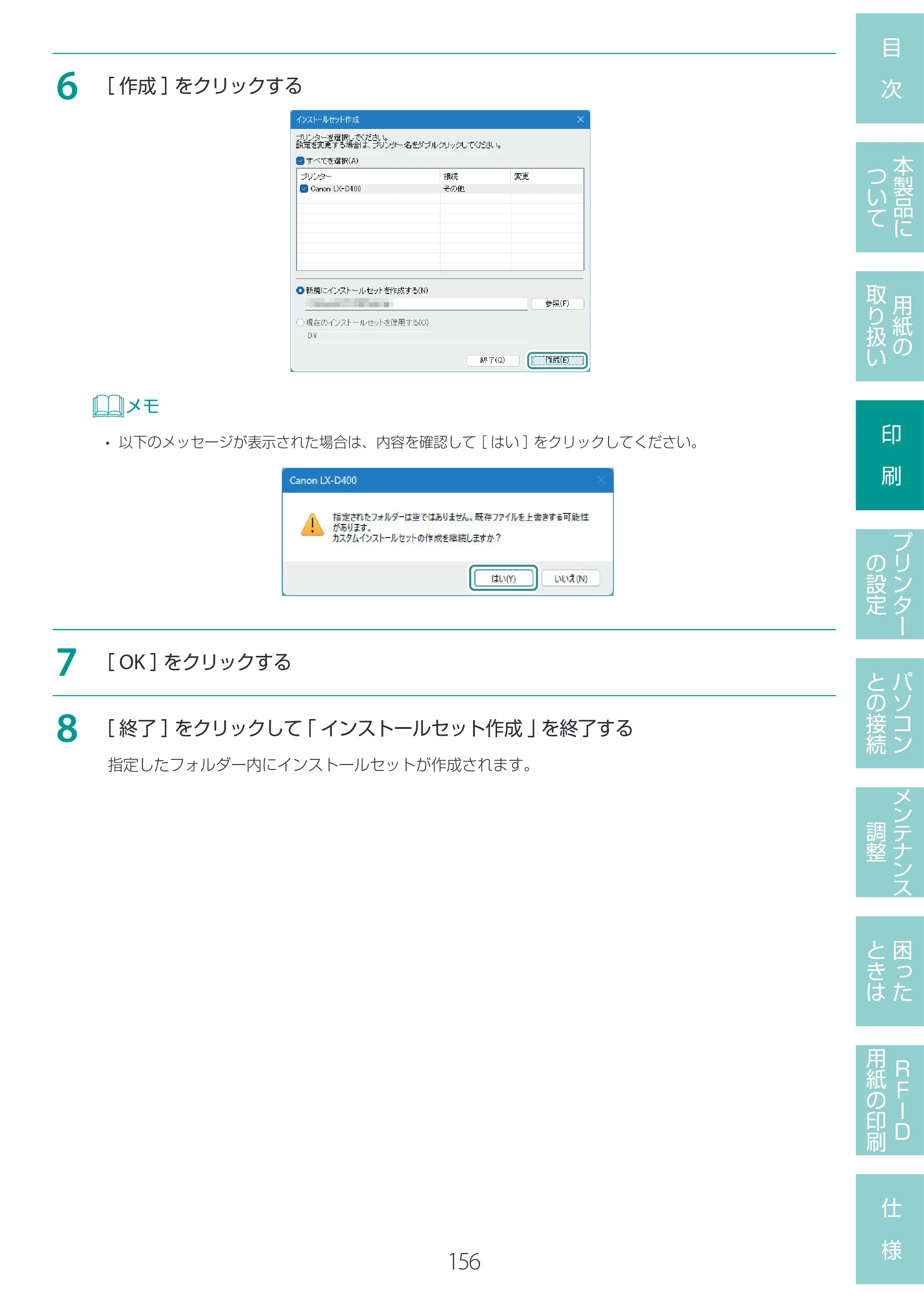Viewport: 924px width, 1308px height.
Task: Click the warning triangle icon
Action: (312, 525)
